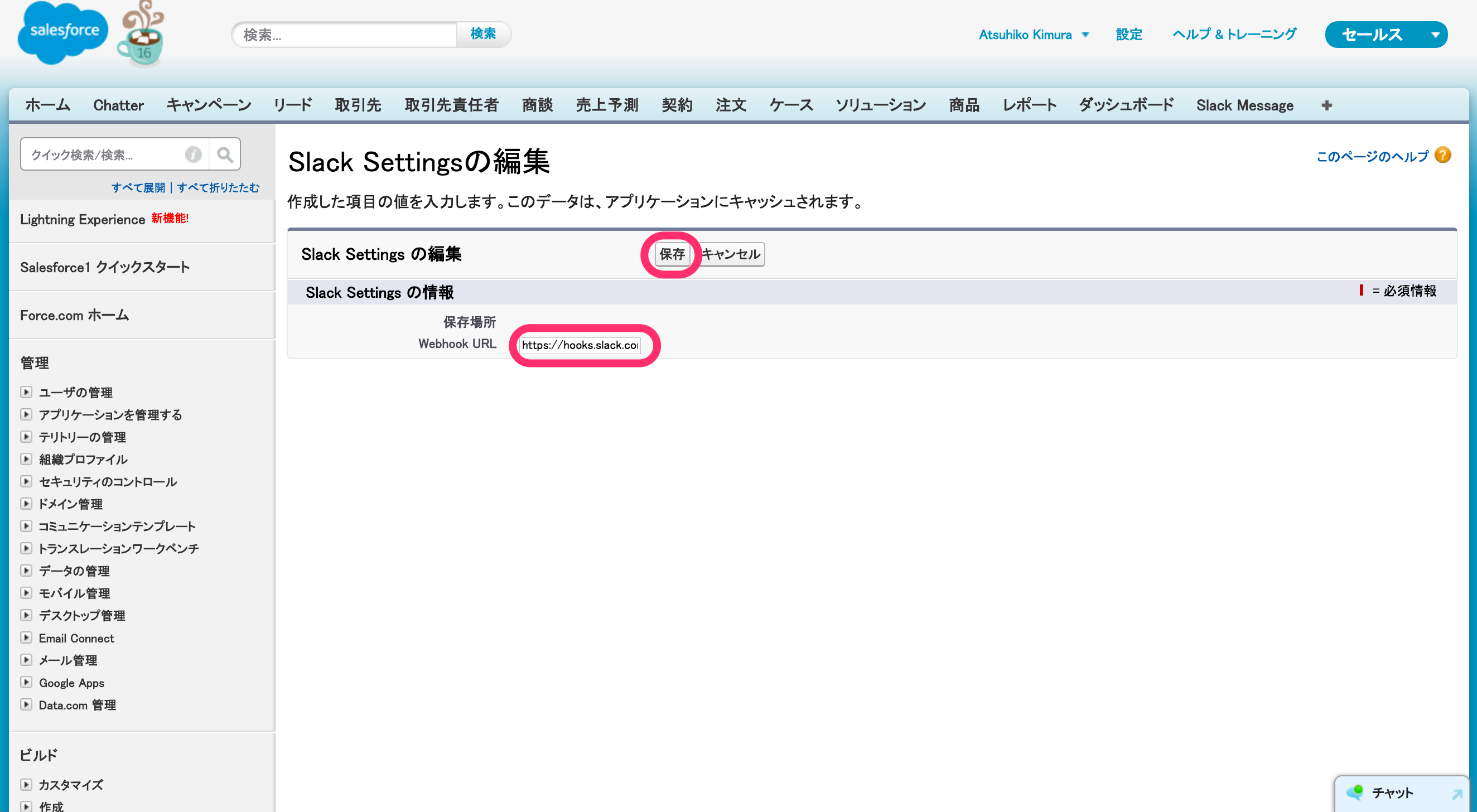
Task: Open the Slack Message tab
Action: point(1245,105)
